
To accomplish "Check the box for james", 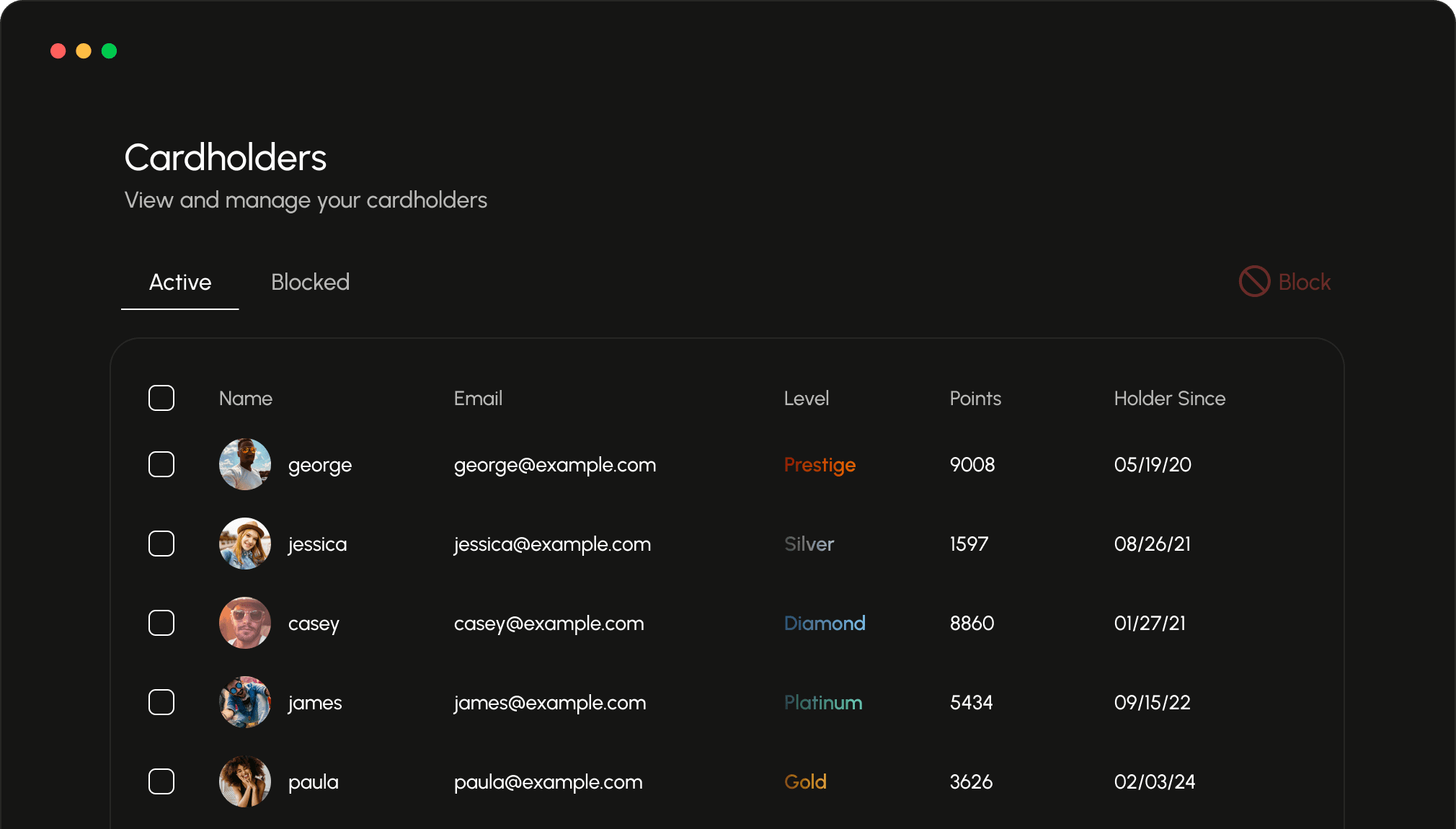I will (x=161, y=702).
